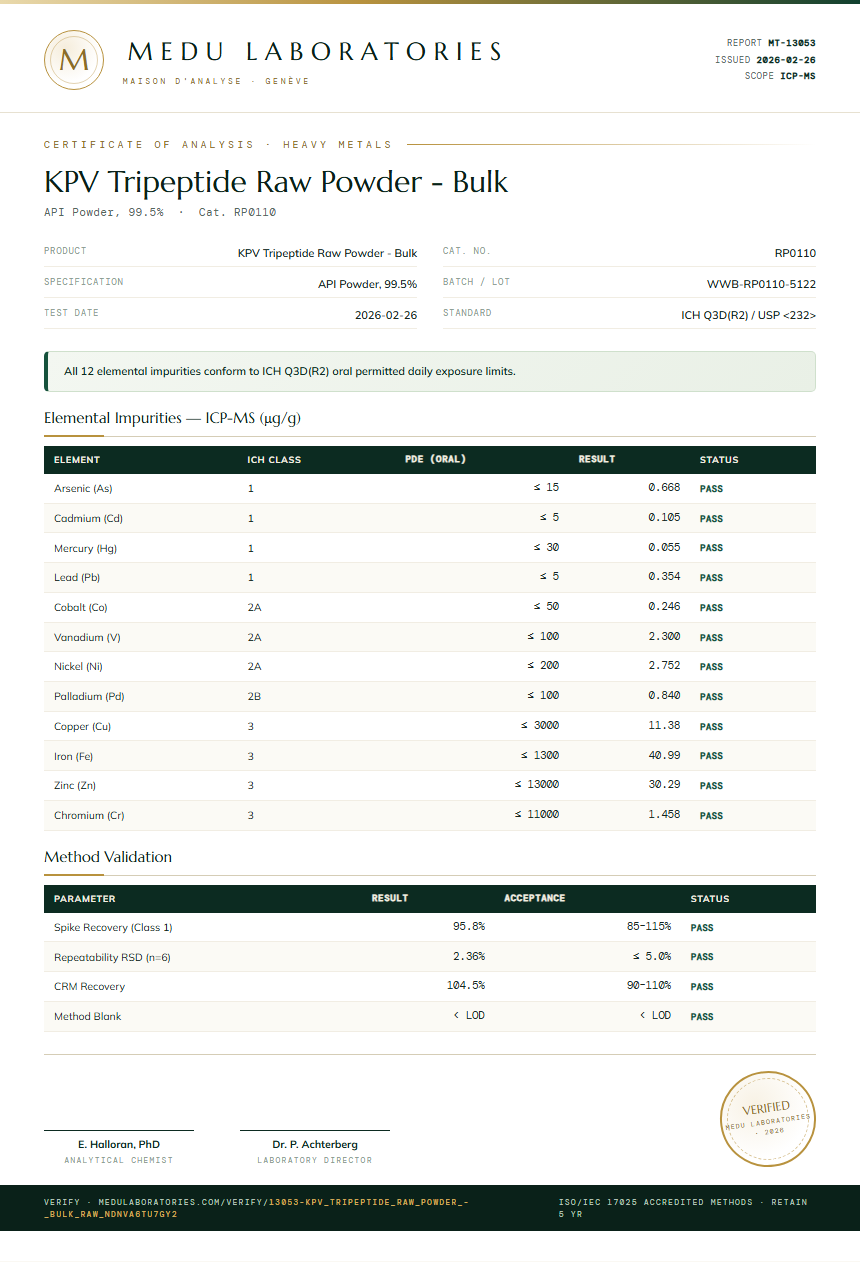
Task: Click Zinc PDE limit ≤ 13000
Action: [x=537, y=785]
